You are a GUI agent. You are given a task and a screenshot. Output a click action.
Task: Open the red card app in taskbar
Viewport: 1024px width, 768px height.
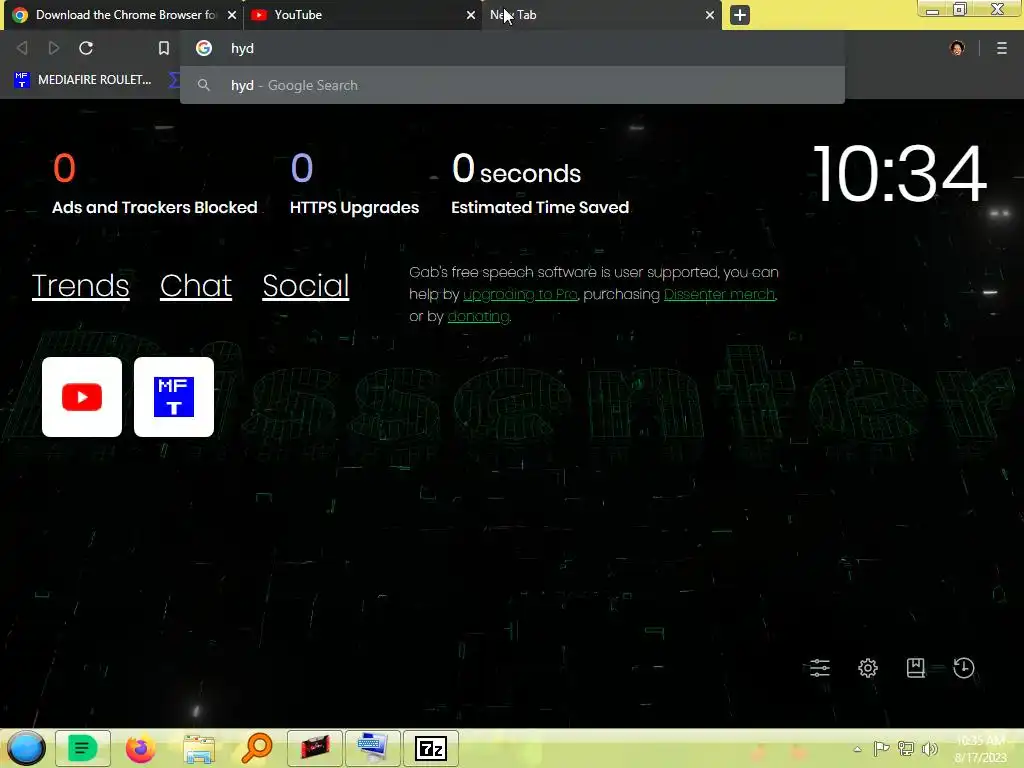(x=315, y=748)
